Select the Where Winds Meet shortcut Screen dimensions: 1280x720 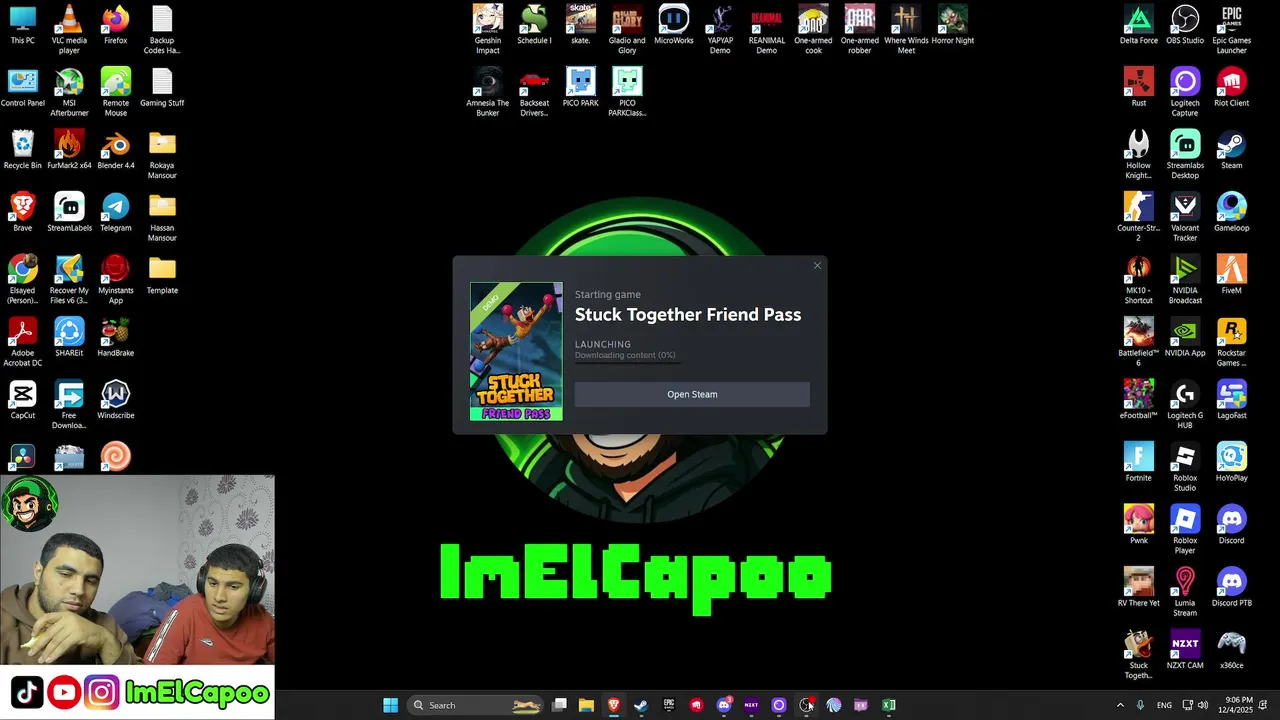[x=906, y=29]
